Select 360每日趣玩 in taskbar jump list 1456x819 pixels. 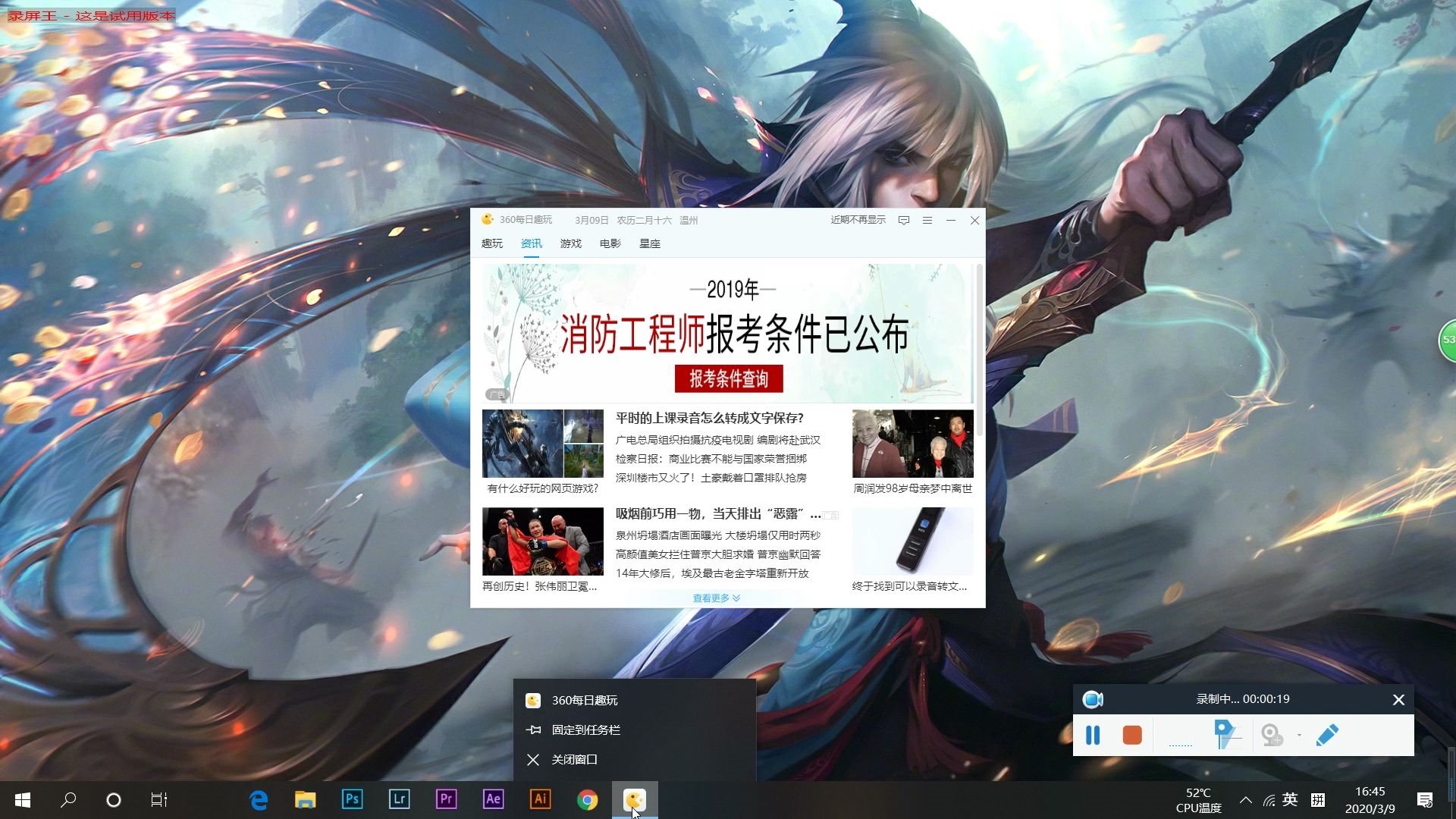coord(635,700)
